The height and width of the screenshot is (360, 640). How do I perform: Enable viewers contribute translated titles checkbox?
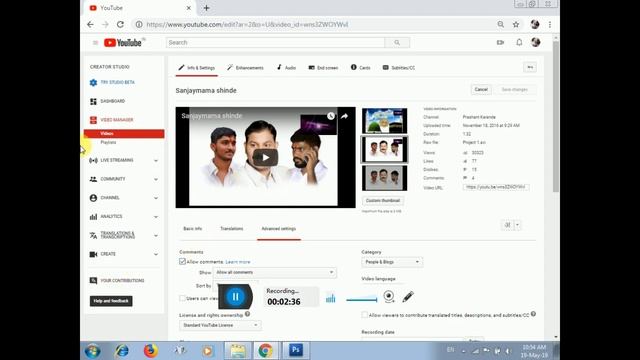tap(364, 315)
